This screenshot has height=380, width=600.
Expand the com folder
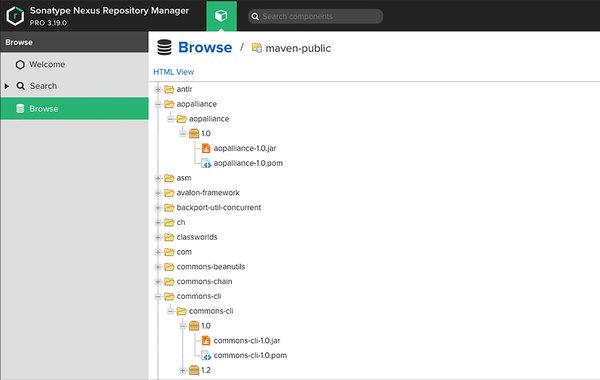[158, 252]
